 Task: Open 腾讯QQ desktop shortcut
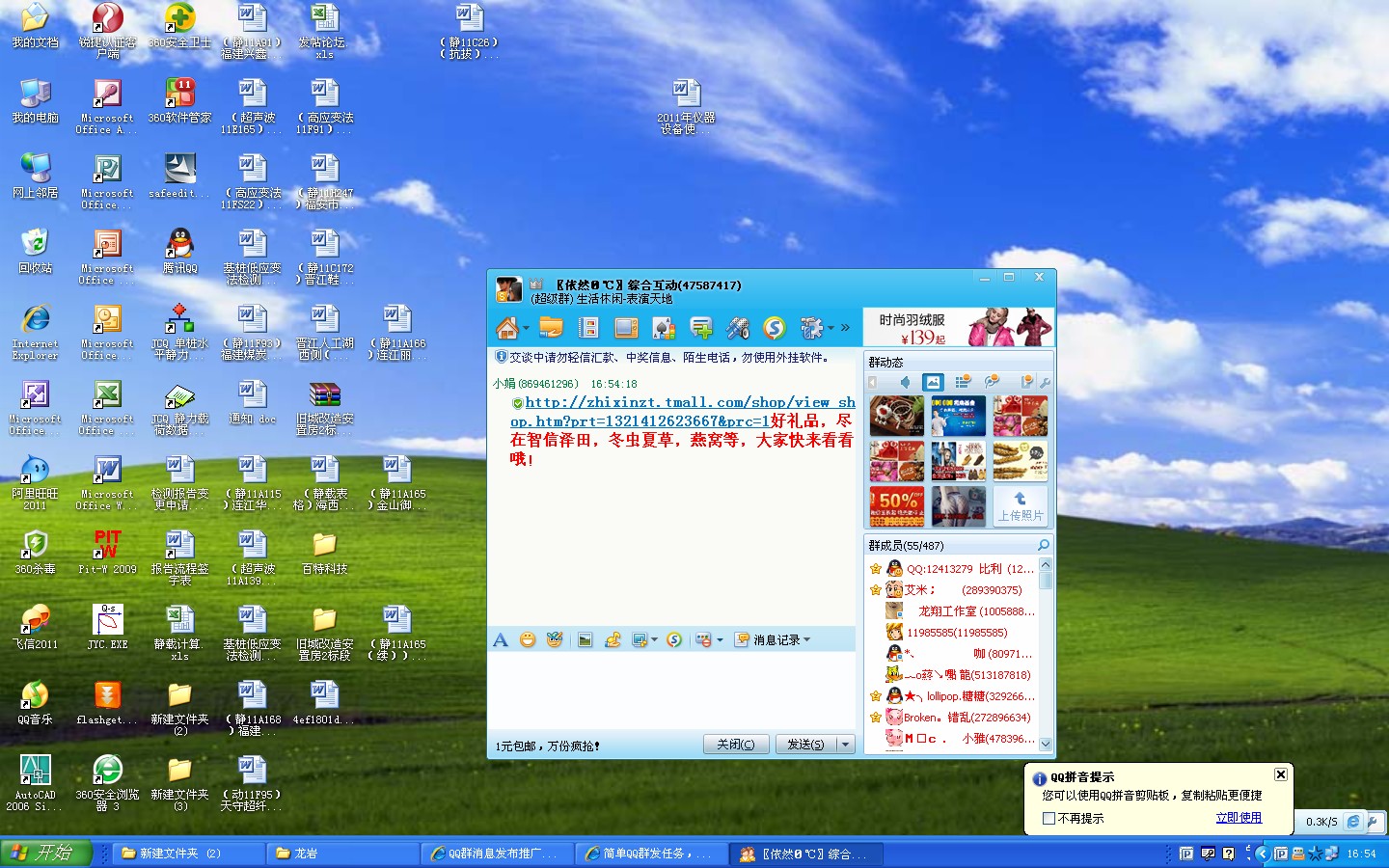pos(179,251)
